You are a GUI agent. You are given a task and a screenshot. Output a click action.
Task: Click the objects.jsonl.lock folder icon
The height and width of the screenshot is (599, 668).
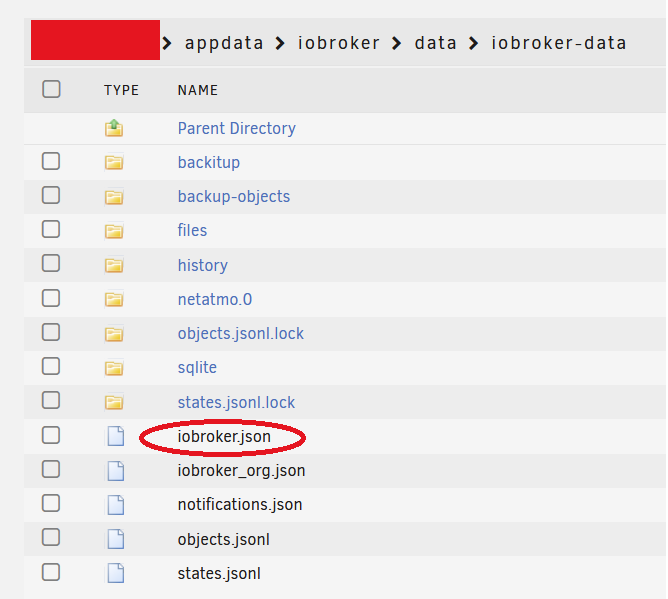[114, 334]
